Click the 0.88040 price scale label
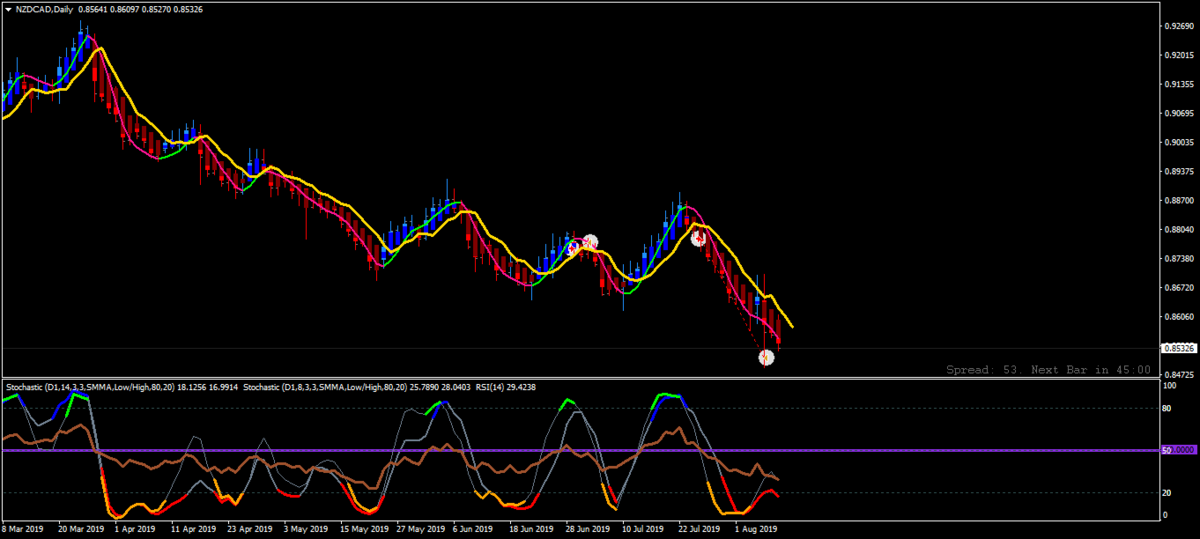The width and height of the screenshot is (1200, 539). [x=1178, y=229]
